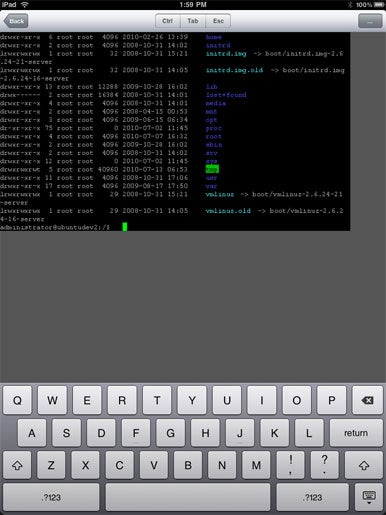Tap the 'vmlinuz.old' symlink name
This screenshot has height=515, width=386.
pyautogui.click(x=228, y=211)
